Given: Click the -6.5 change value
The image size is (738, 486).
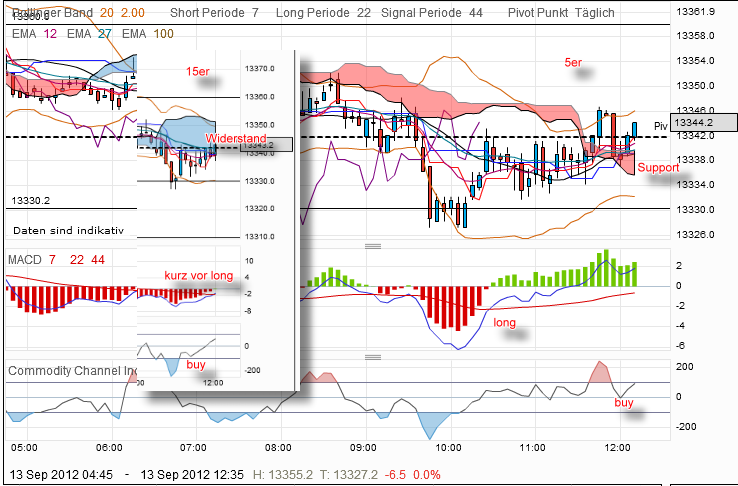Looking at the screenshot, I should [x=395, y=475].
